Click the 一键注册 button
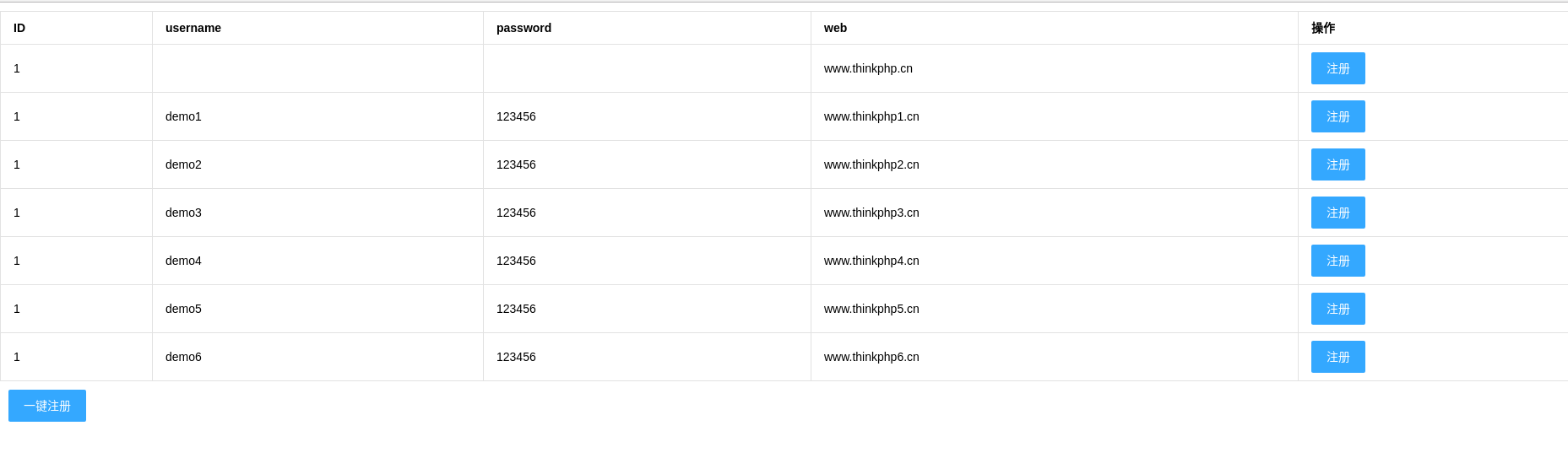The image size is (1568, 458). coord(47,406)
